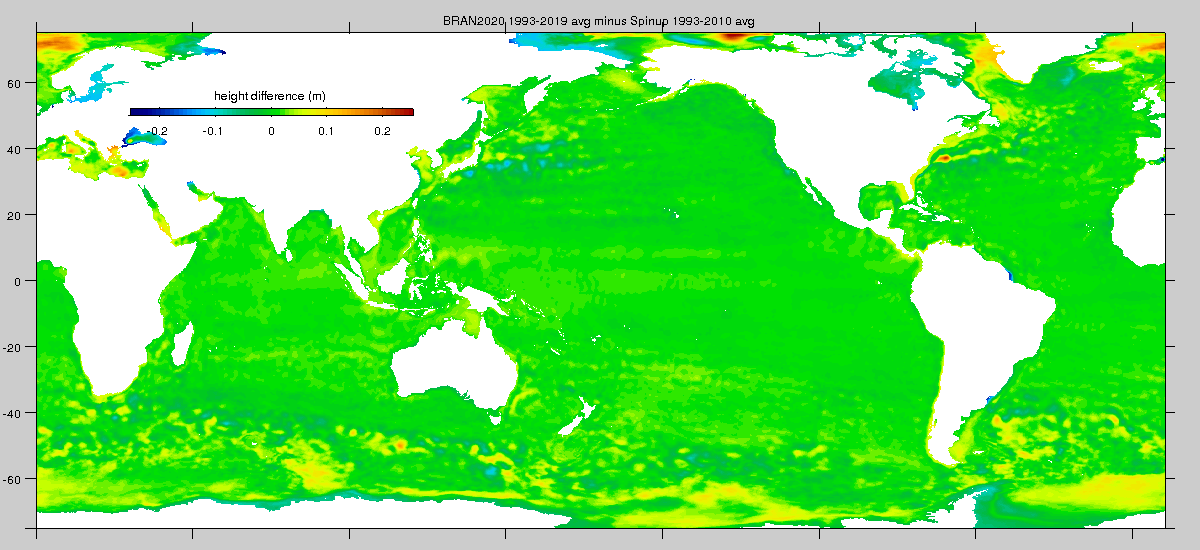The image size is (1200, 550).
Task: Select the "-0.2" colorbar tick label
Action: coord(156,131)
